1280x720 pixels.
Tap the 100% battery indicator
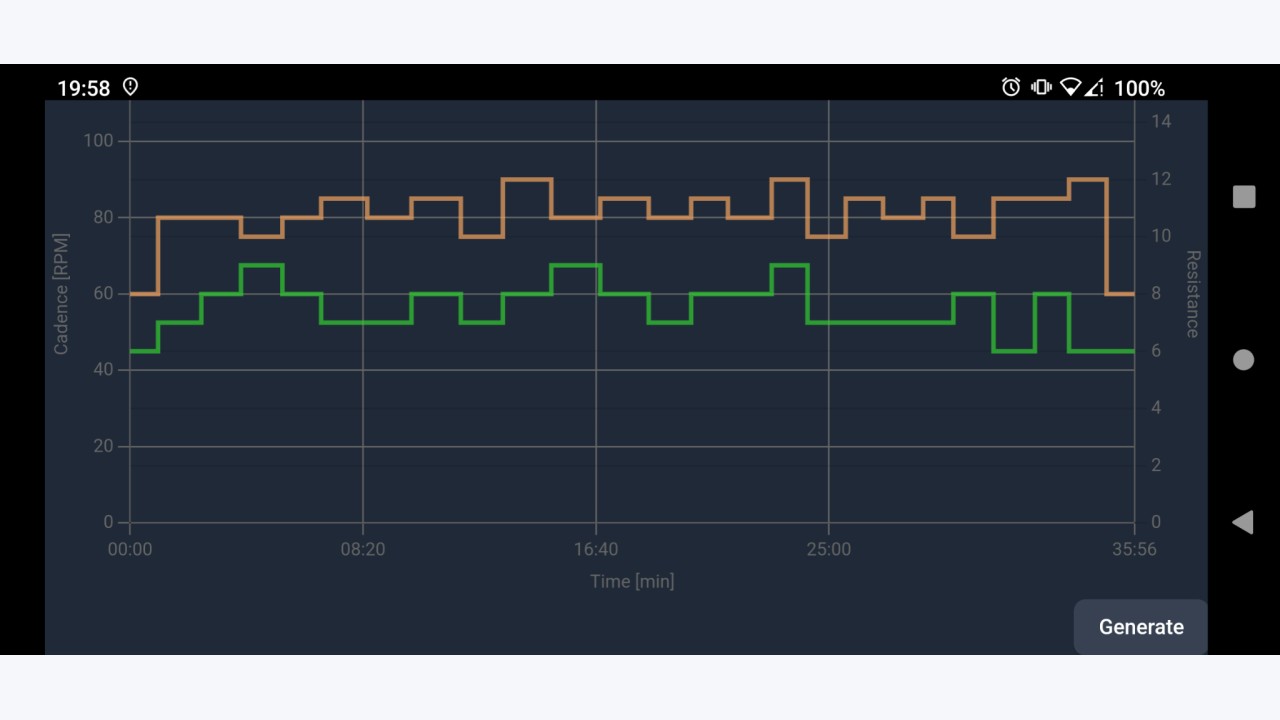pyautogui.click(x=1139, y=88)
